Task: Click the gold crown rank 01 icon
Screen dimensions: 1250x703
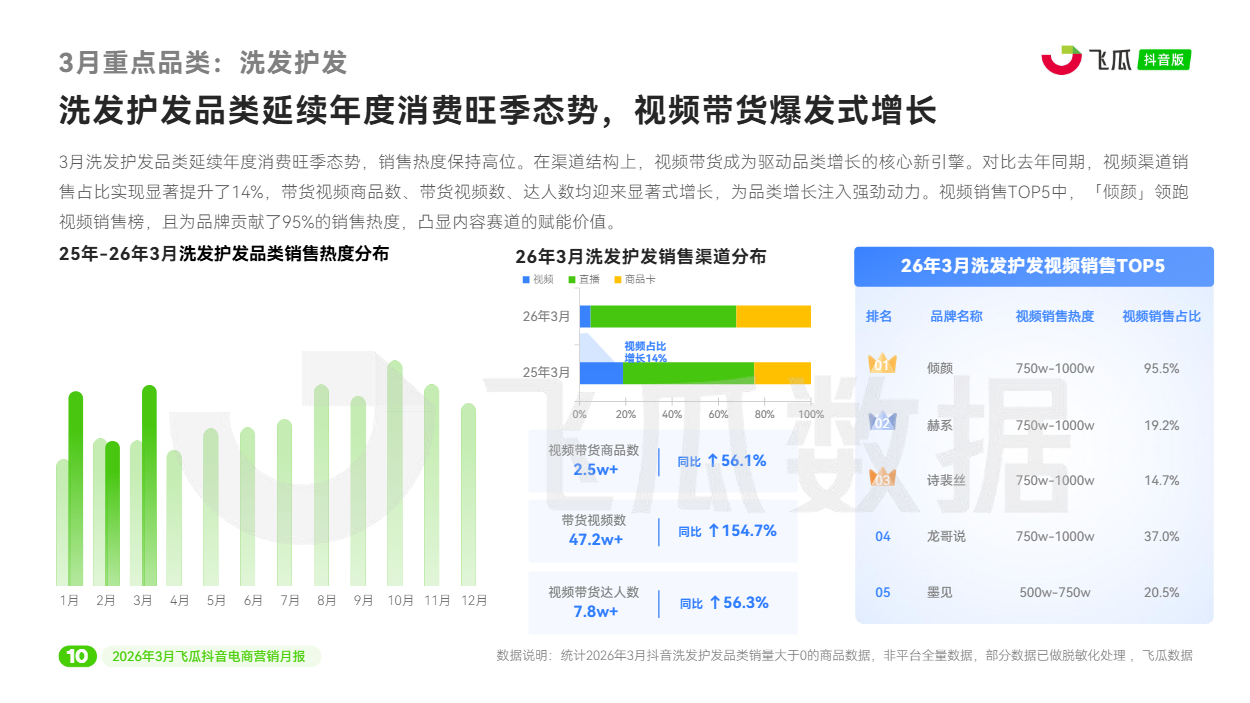Action: (x=882, y=365)
